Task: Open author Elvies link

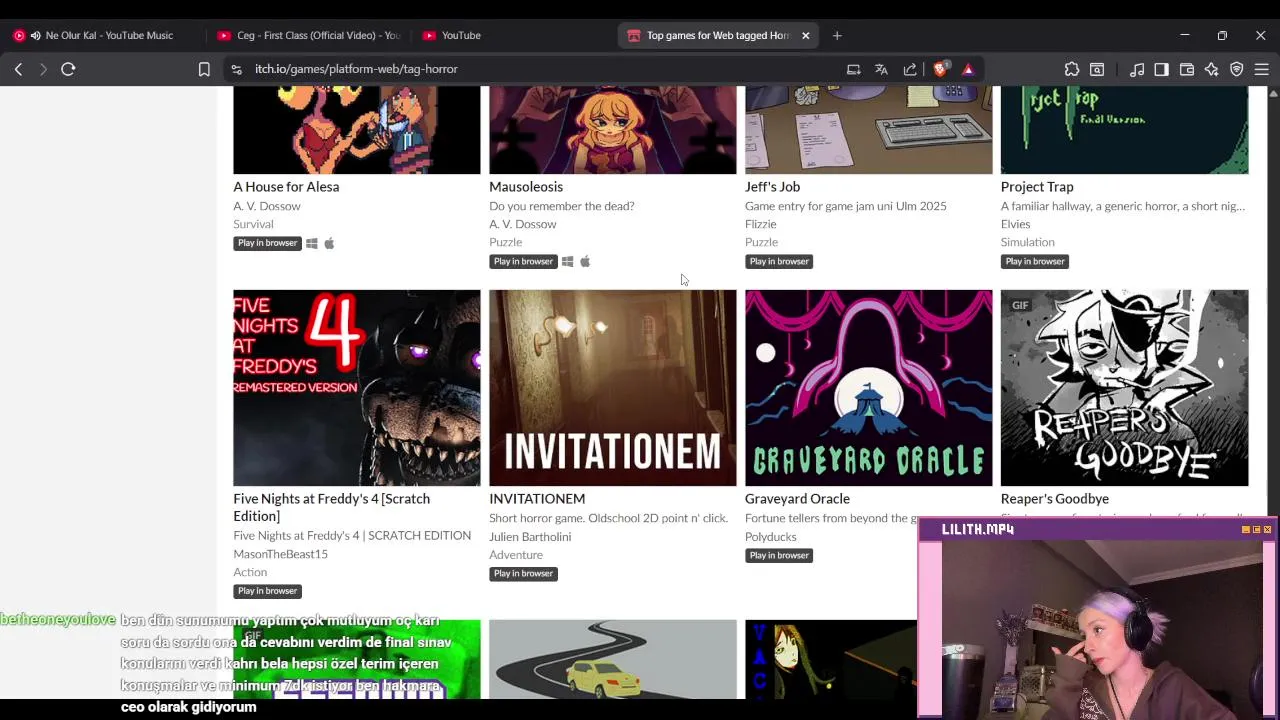Action: 1015,224
